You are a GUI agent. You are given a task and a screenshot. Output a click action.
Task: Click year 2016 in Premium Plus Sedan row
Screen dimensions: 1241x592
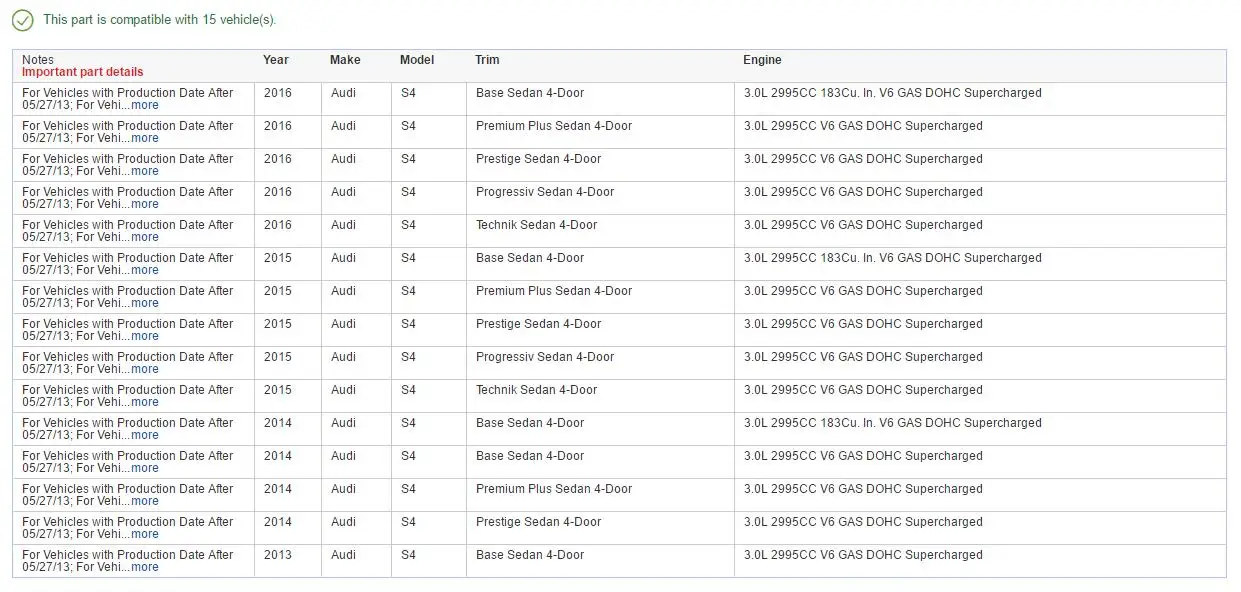coord(278,126)
